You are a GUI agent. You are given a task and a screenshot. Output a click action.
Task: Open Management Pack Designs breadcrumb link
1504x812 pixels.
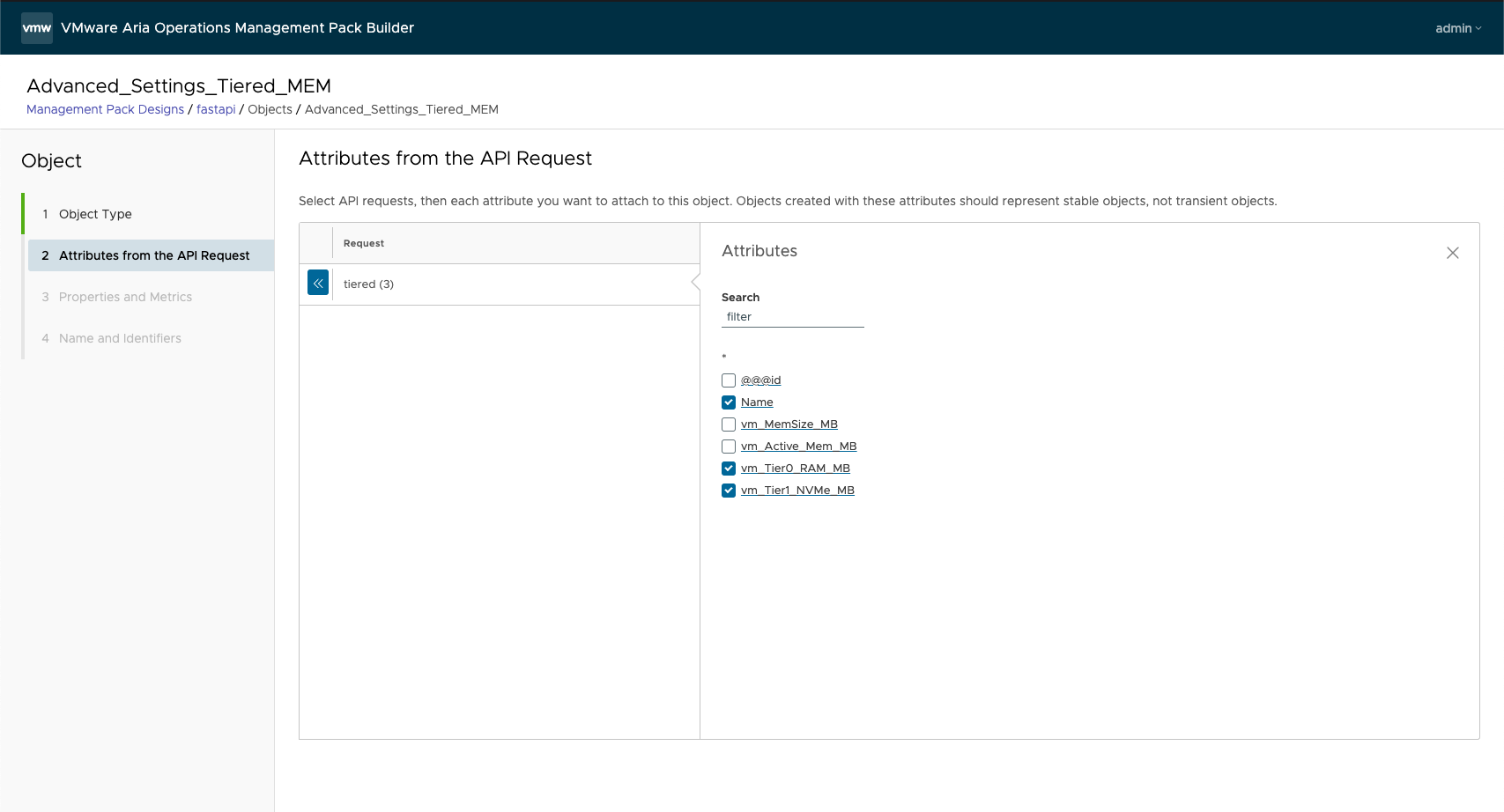click(x=105, y=109)
